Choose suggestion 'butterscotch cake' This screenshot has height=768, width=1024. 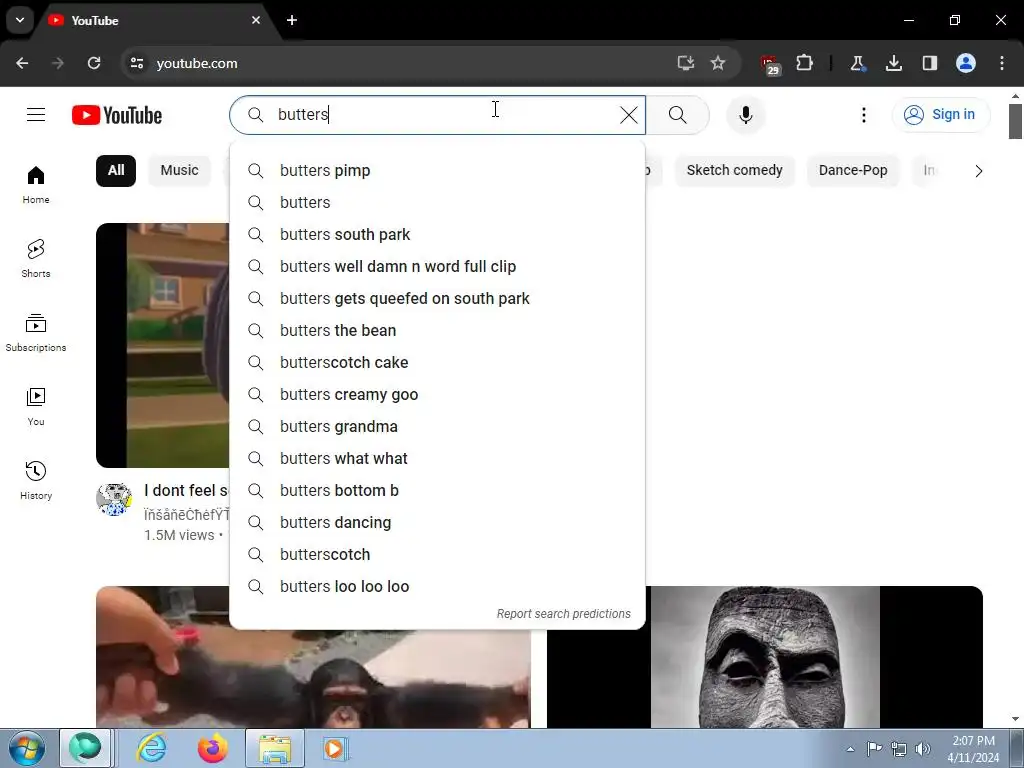click(x=438, y=362)
